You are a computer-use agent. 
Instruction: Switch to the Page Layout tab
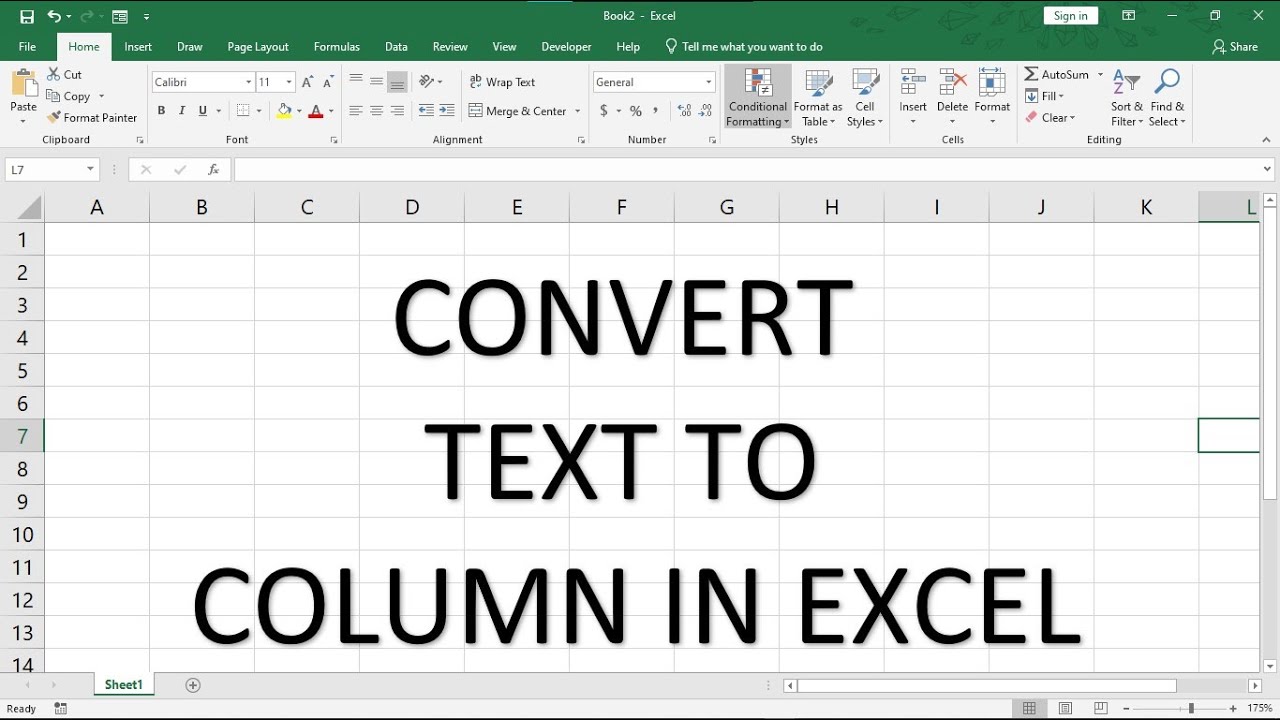click(x=258, y=47)
